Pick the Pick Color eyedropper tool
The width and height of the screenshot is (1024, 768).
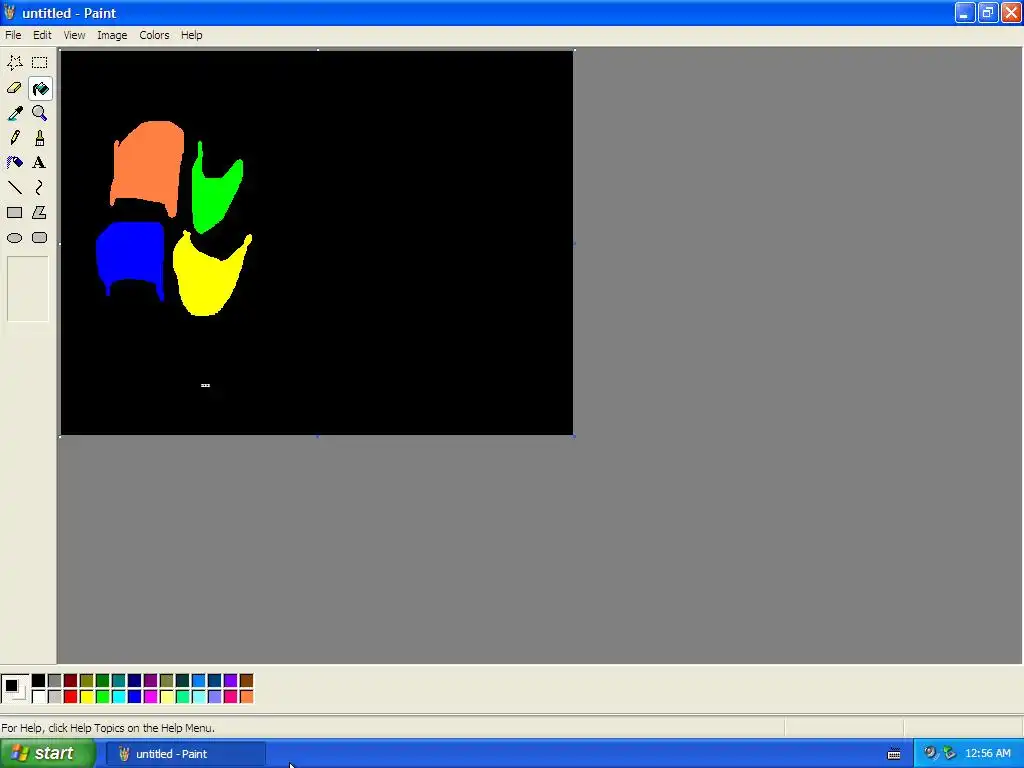point(14,113)
